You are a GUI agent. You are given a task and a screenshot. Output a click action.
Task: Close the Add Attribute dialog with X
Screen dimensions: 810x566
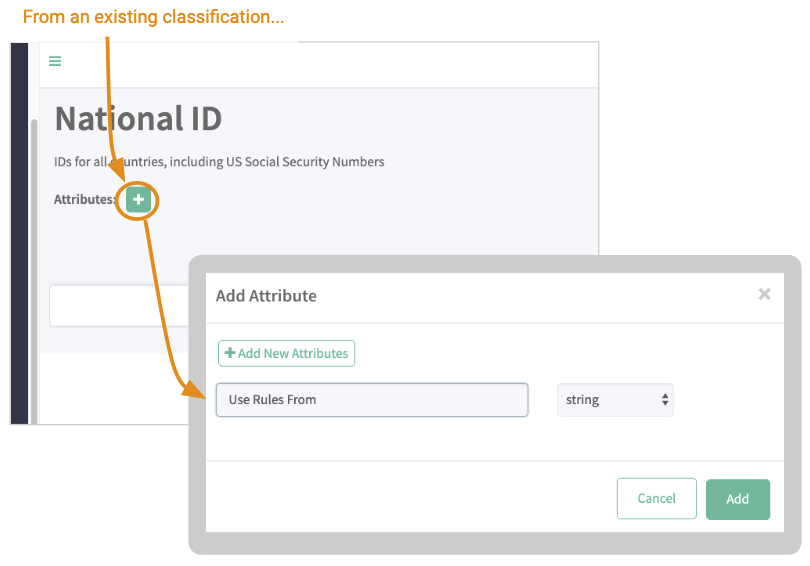click(x=764, y=294)
